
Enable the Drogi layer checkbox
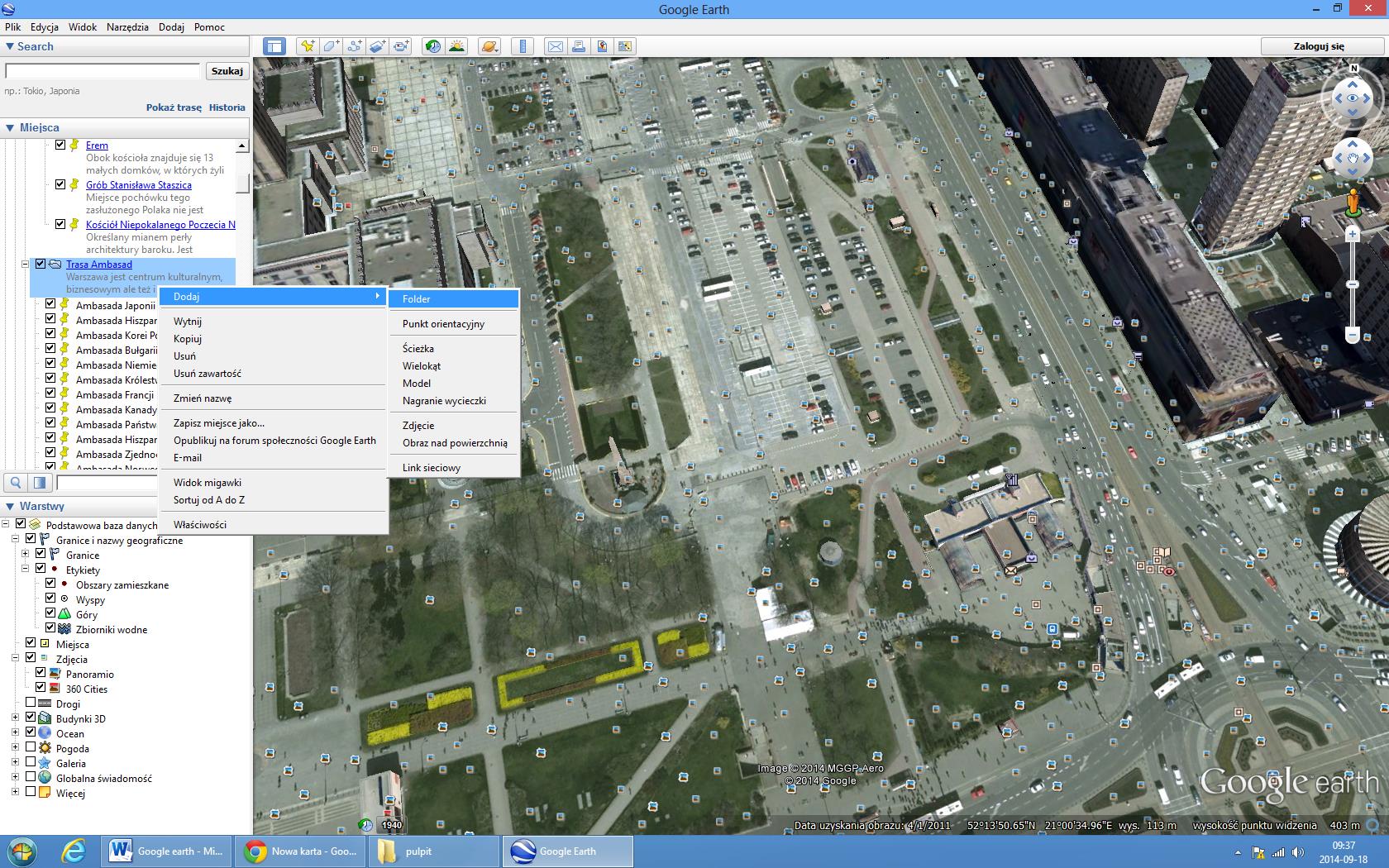point(31,703)
